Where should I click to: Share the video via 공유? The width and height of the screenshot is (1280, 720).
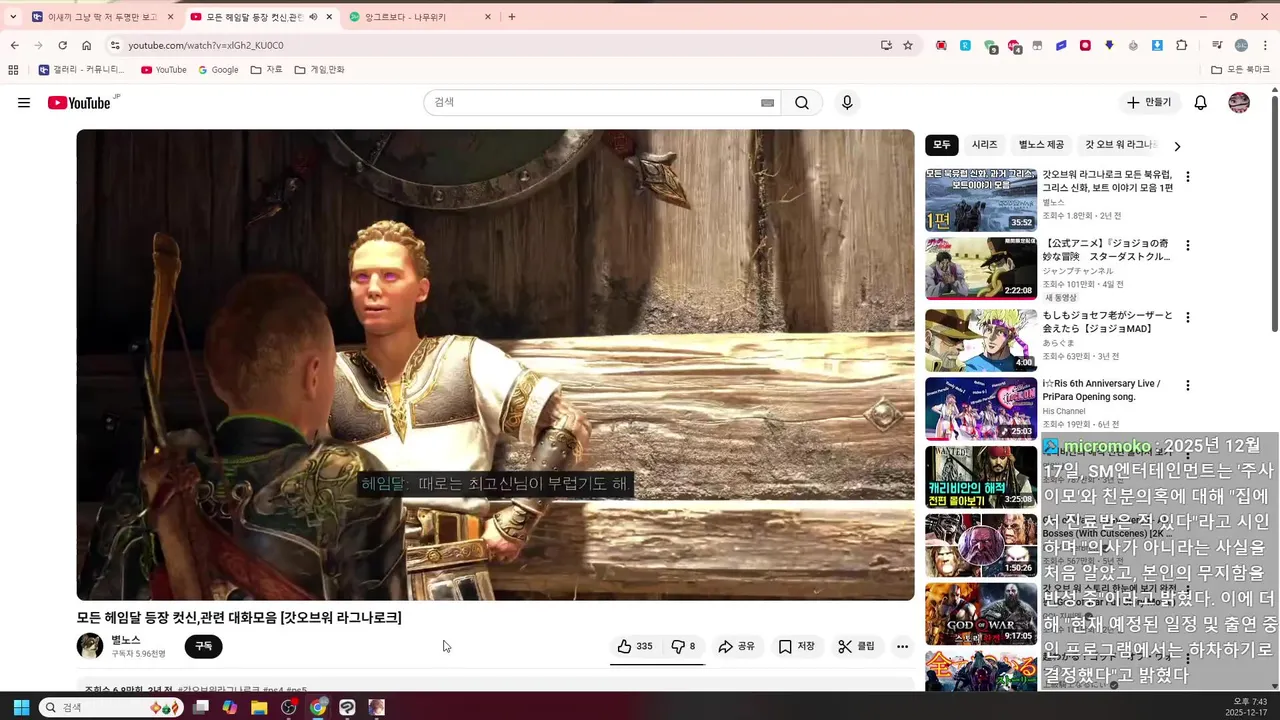tap(737, 646)
